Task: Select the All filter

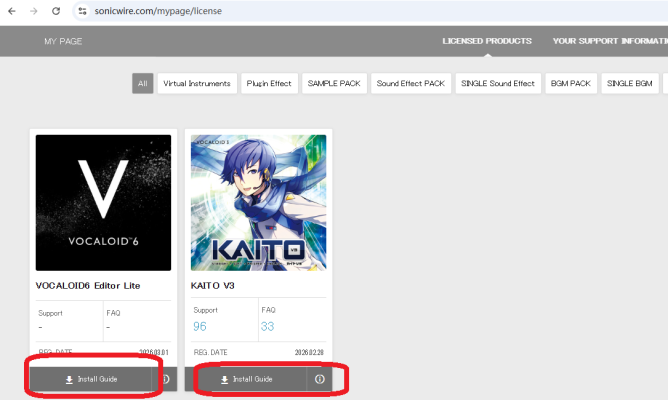Action: [x=143, y=83]
